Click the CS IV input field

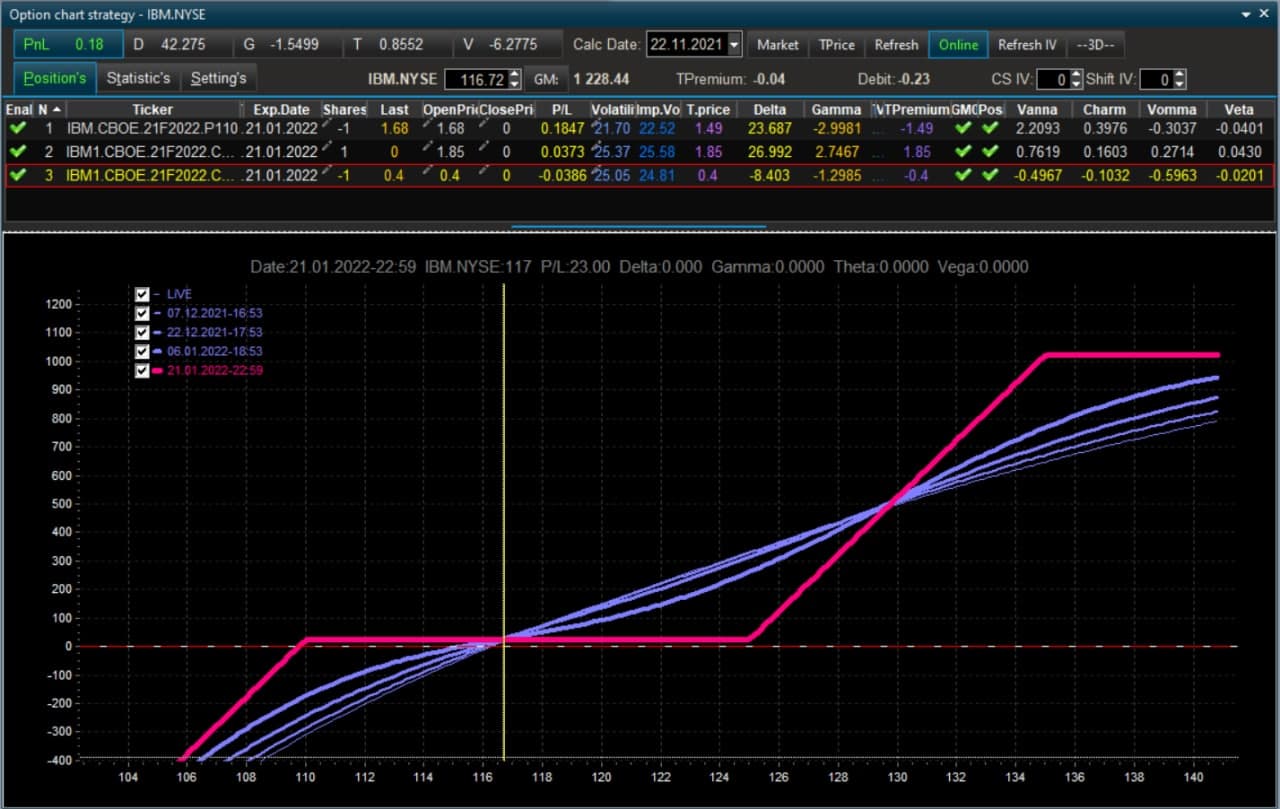click(1053, 79)
